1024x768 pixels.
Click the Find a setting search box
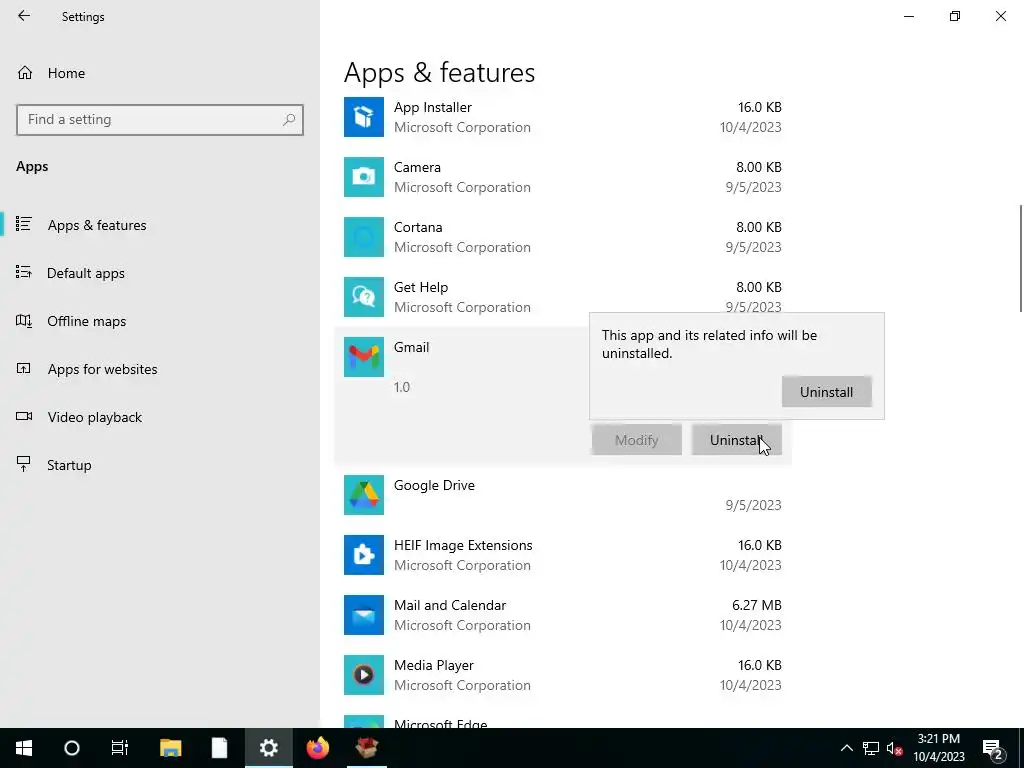160,120
